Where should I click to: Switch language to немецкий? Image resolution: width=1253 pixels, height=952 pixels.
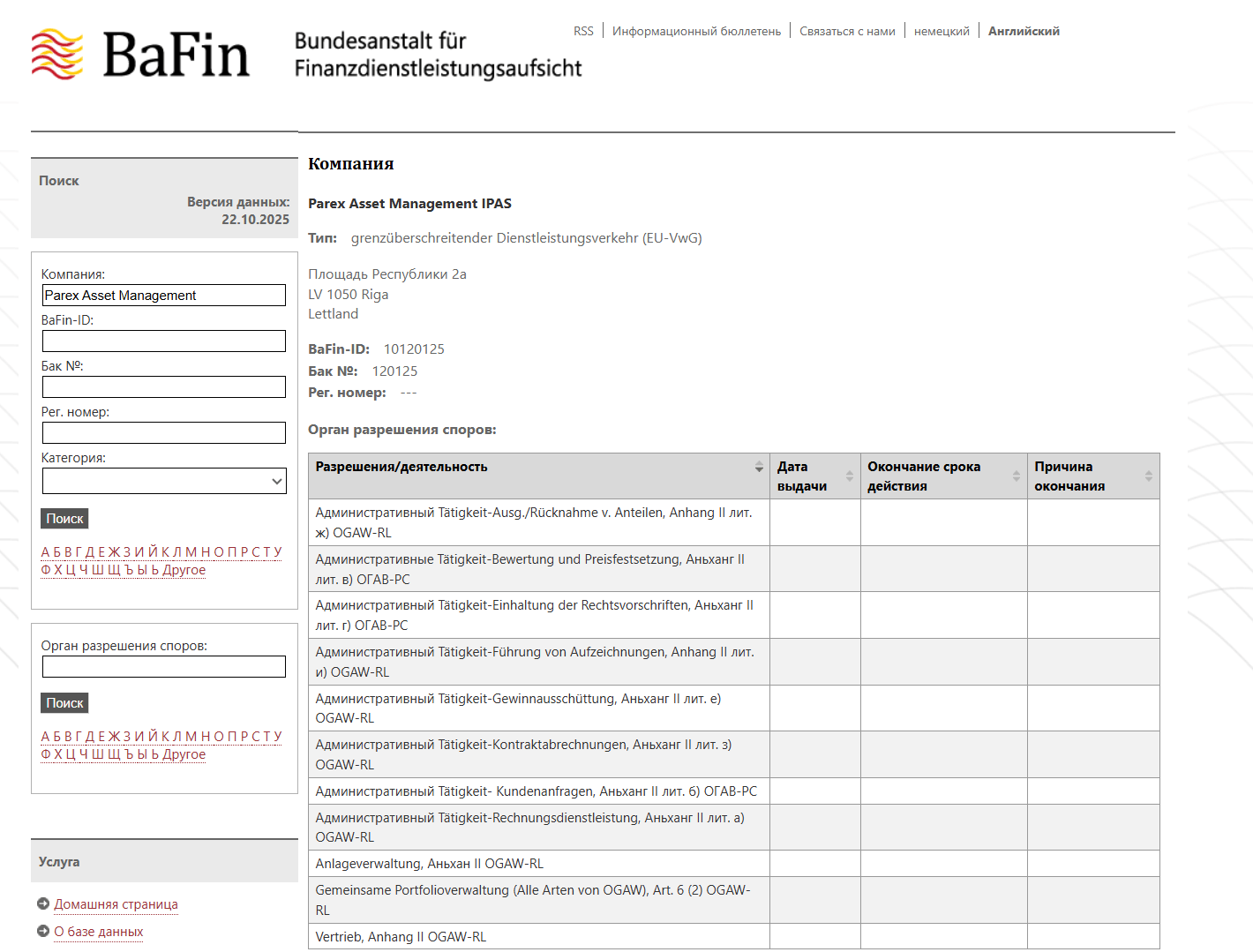(x=942, y=31)
